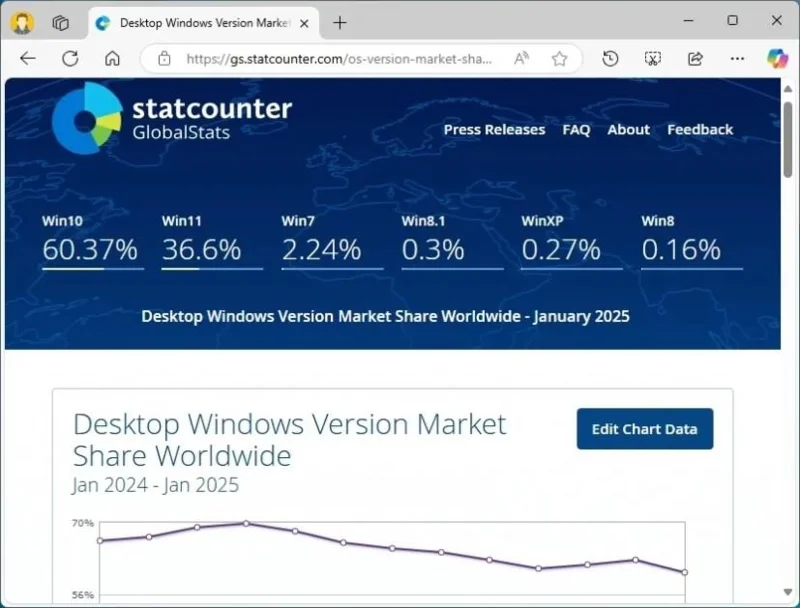This screenshot has width=800, height=608.
Task: Open Settings and more menu
Action: coord(737,59)
